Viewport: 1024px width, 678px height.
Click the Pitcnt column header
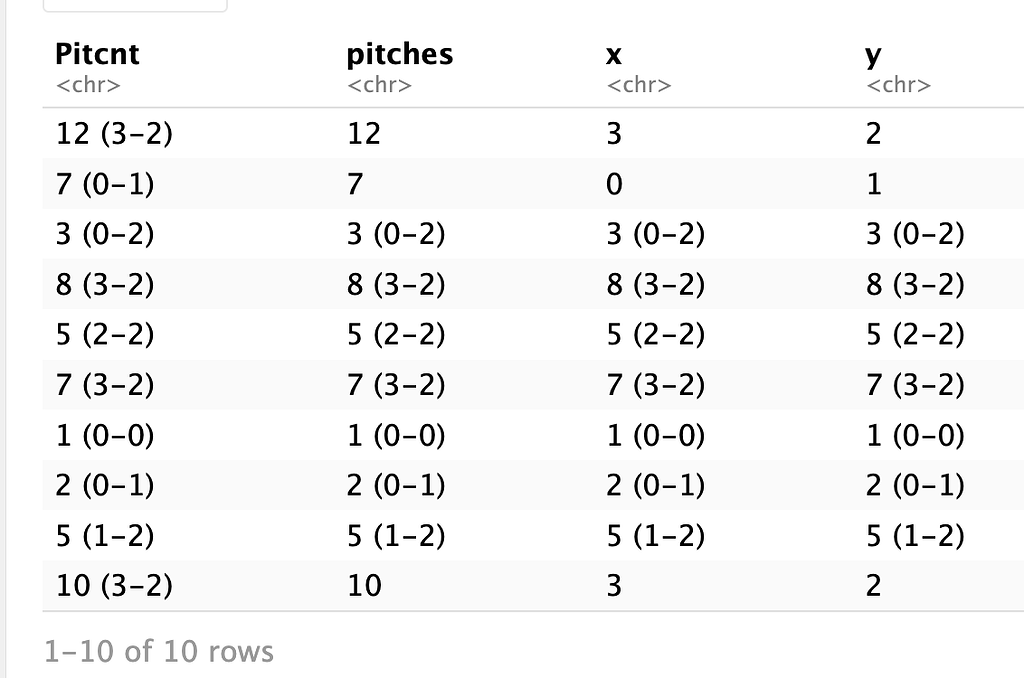[97, 54]
